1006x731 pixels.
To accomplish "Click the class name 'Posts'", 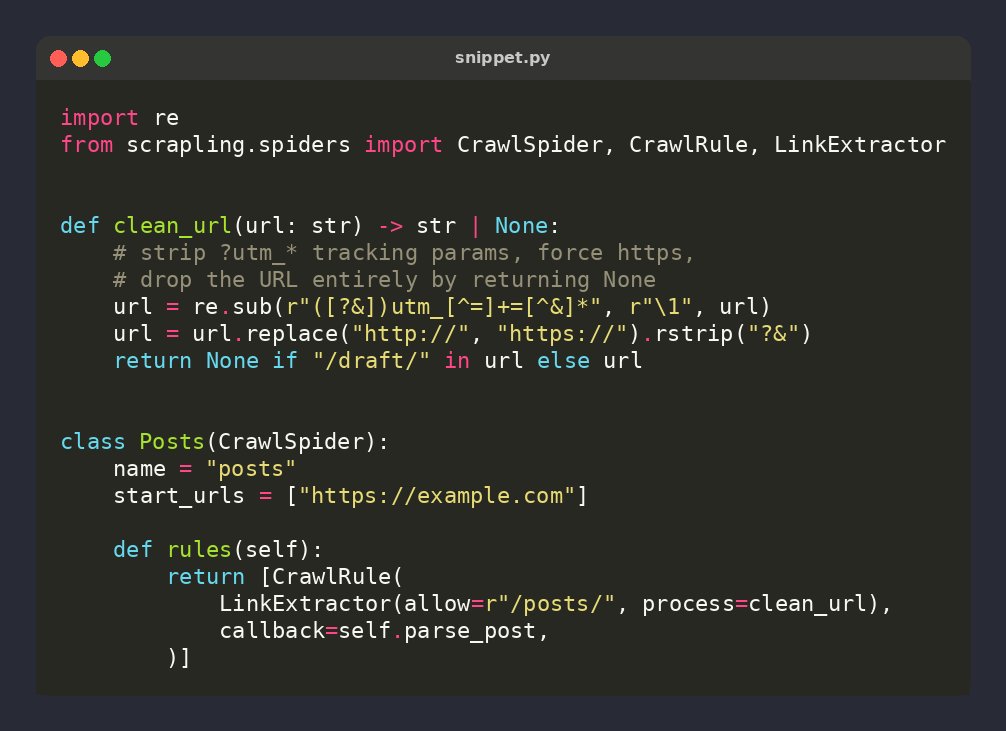I will point(172,442).
